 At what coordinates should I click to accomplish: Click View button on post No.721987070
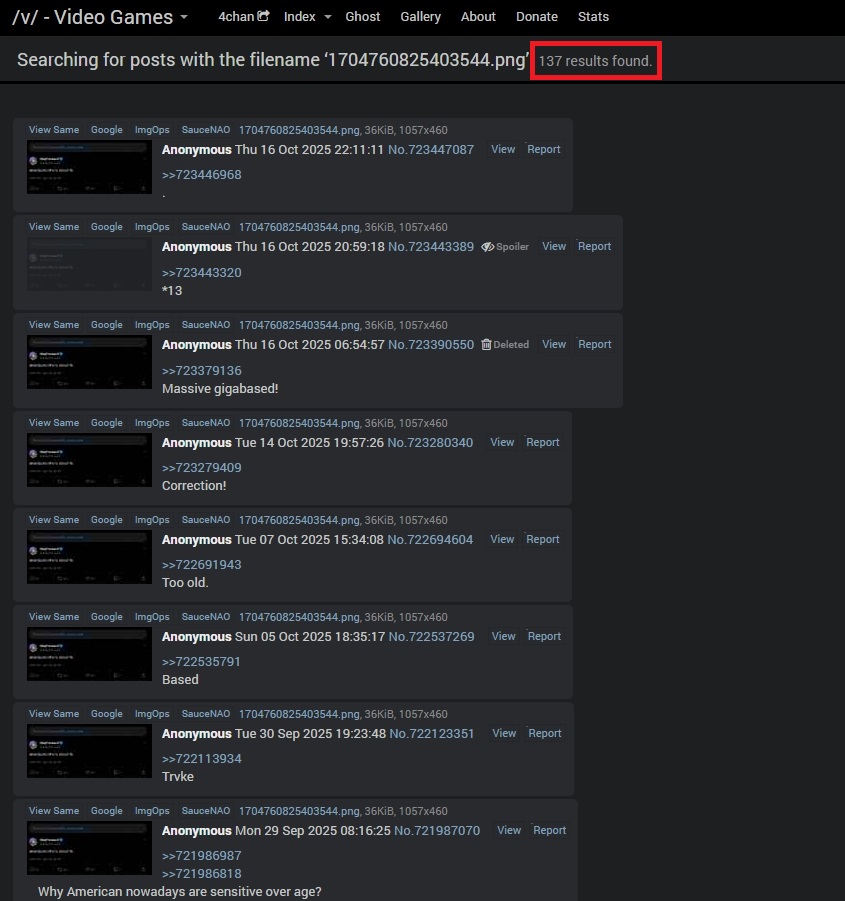coord(509,831)
